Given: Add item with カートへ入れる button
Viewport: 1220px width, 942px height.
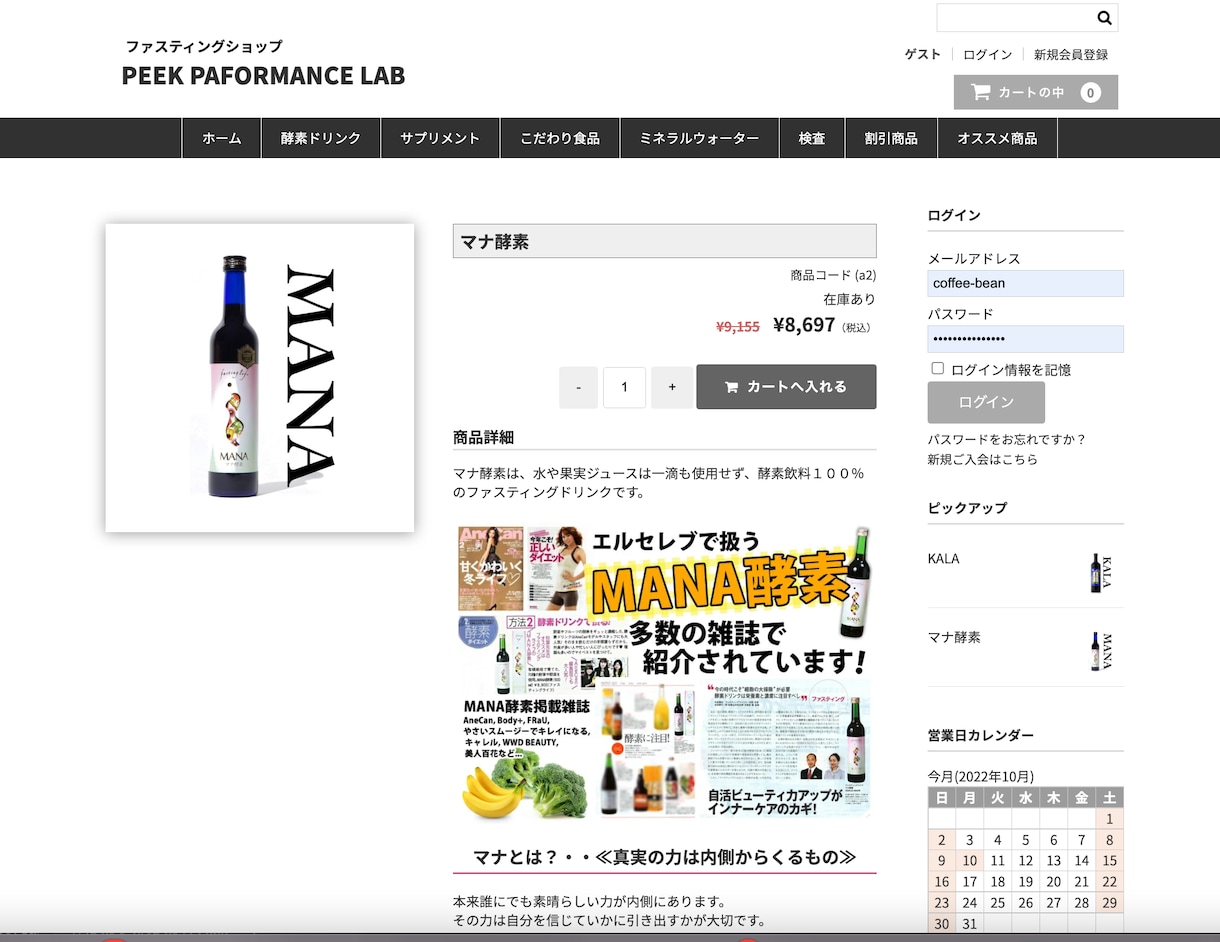Looking at the screenshot, I should [x=786, y=387].
